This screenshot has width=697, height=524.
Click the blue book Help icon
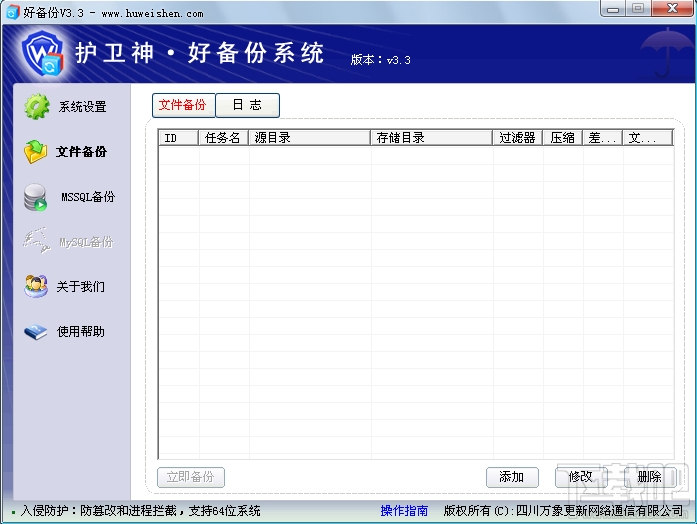coord(36,332)
